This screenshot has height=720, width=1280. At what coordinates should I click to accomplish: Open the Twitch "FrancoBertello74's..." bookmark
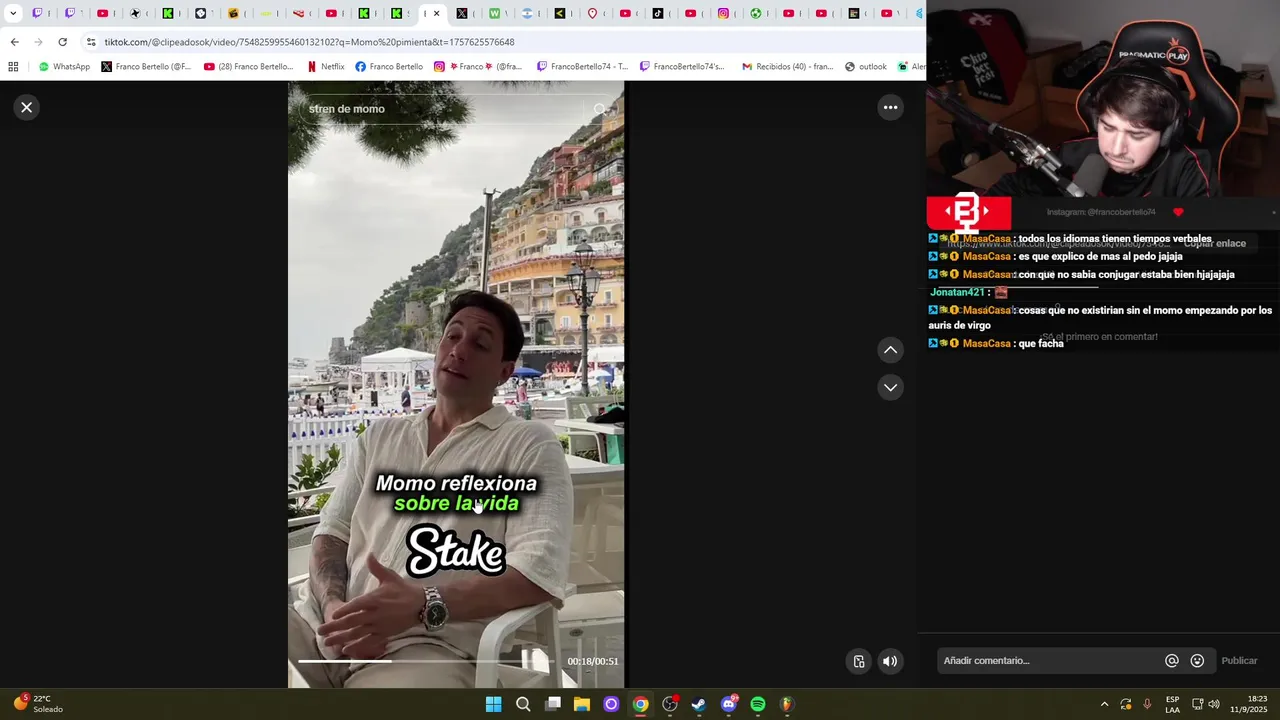(682, 67)
